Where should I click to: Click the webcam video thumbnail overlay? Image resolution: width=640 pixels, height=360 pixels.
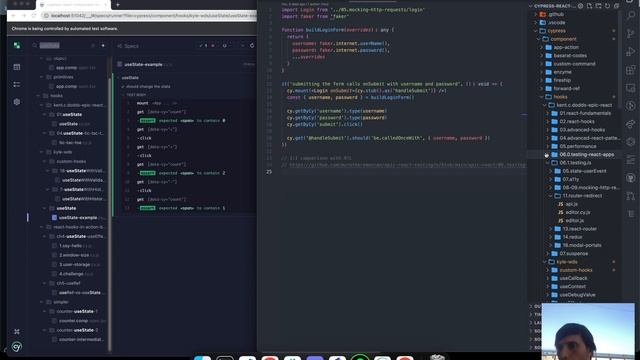coord(588,331)
